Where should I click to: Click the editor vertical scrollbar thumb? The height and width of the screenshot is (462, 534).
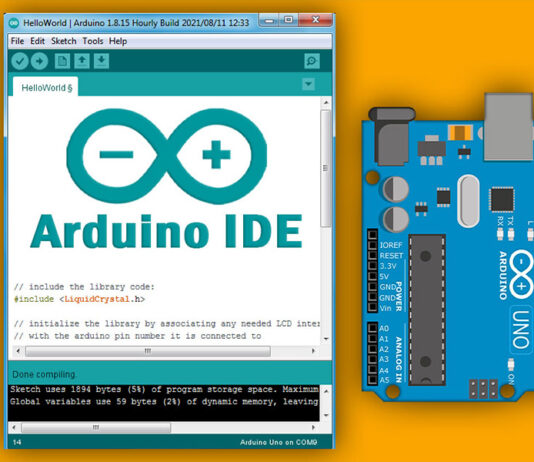coord(326,168)
